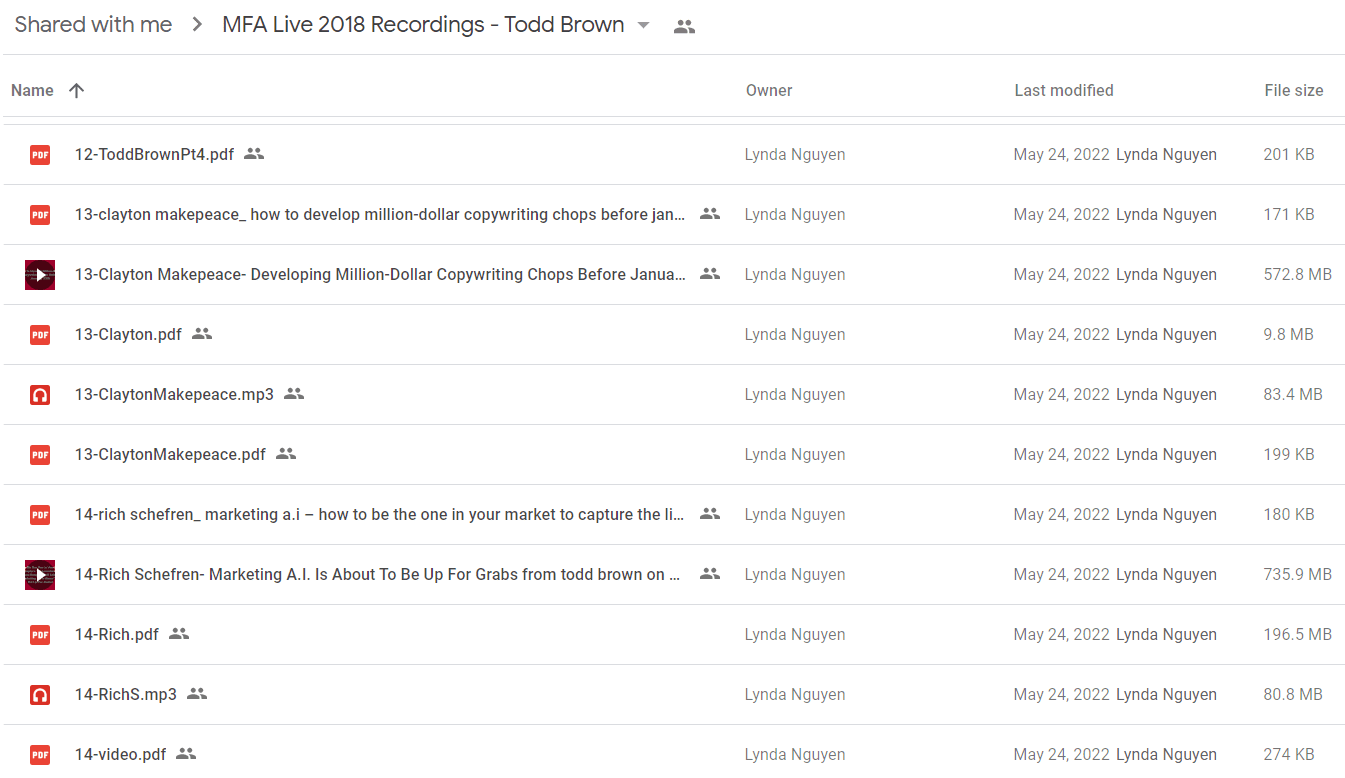This screenshot has width=1345, height=778.
Task: Click the shared icon on 13-Clayton Makepeace- Developing video
Action: 710,274
